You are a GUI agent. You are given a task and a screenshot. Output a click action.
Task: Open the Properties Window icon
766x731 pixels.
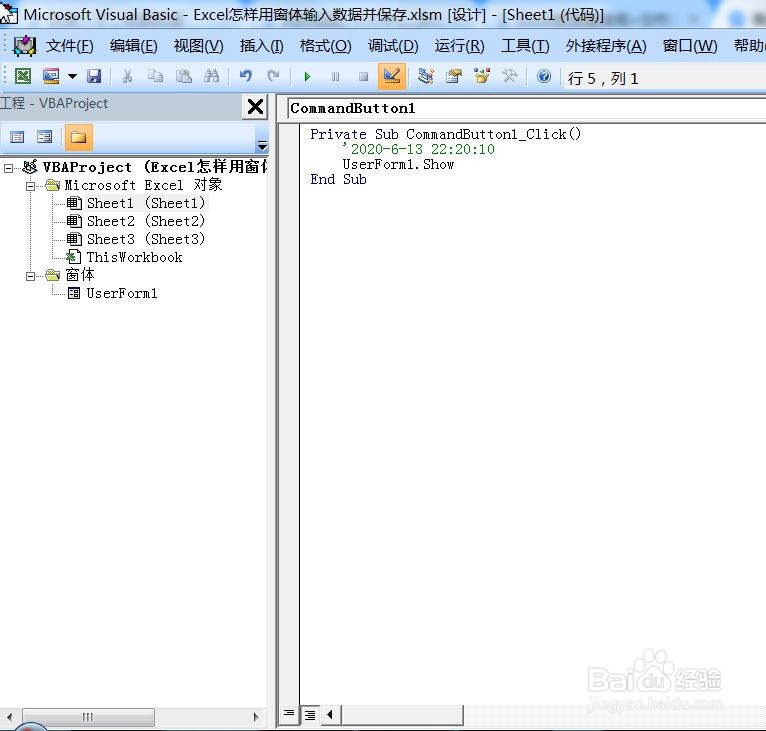[x=454, y=76]
